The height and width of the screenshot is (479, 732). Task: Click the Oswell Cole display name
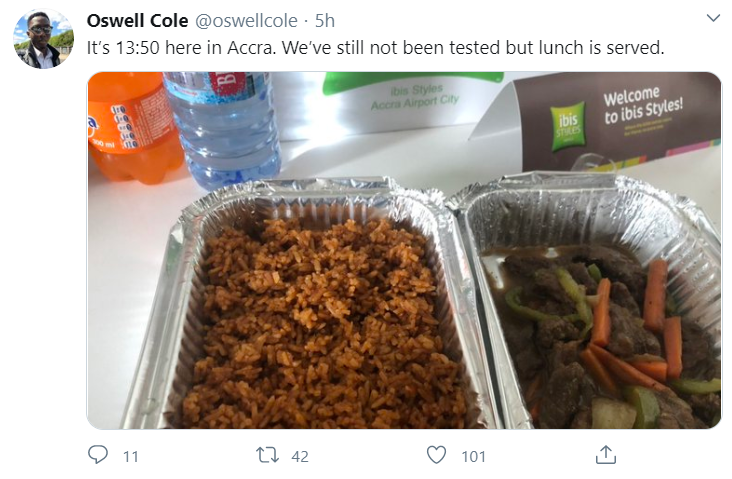pyautogui.click(x=137, y=21)
